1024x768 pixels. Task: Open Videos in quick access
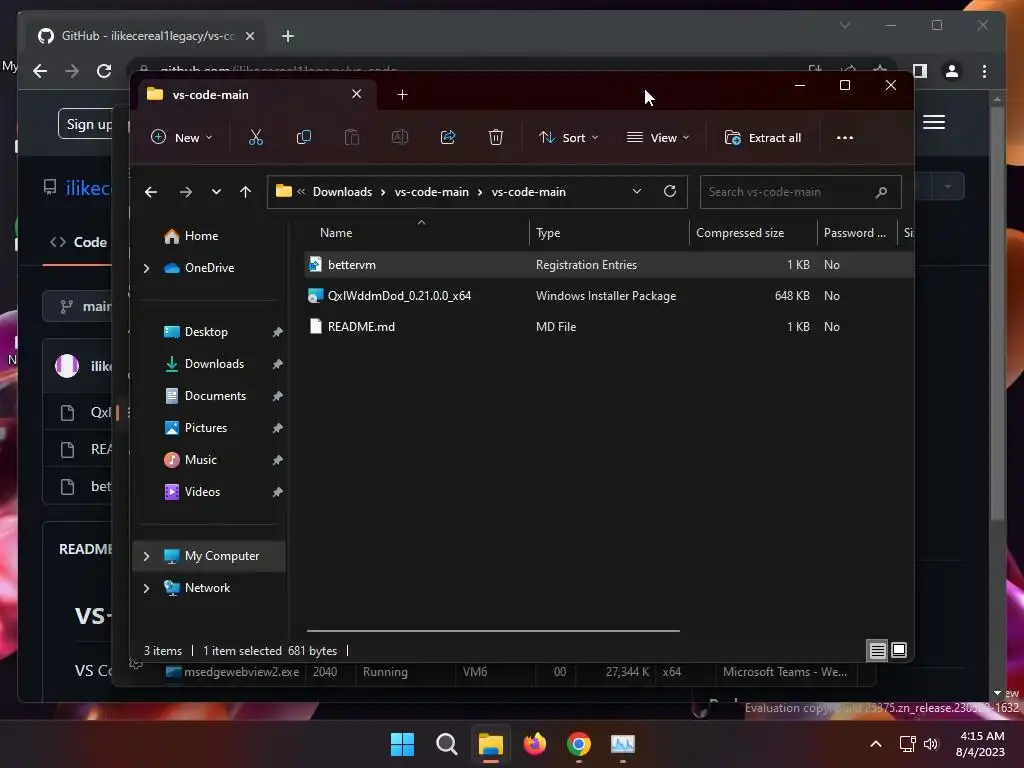pyautogui.click(x=202, y=492)
